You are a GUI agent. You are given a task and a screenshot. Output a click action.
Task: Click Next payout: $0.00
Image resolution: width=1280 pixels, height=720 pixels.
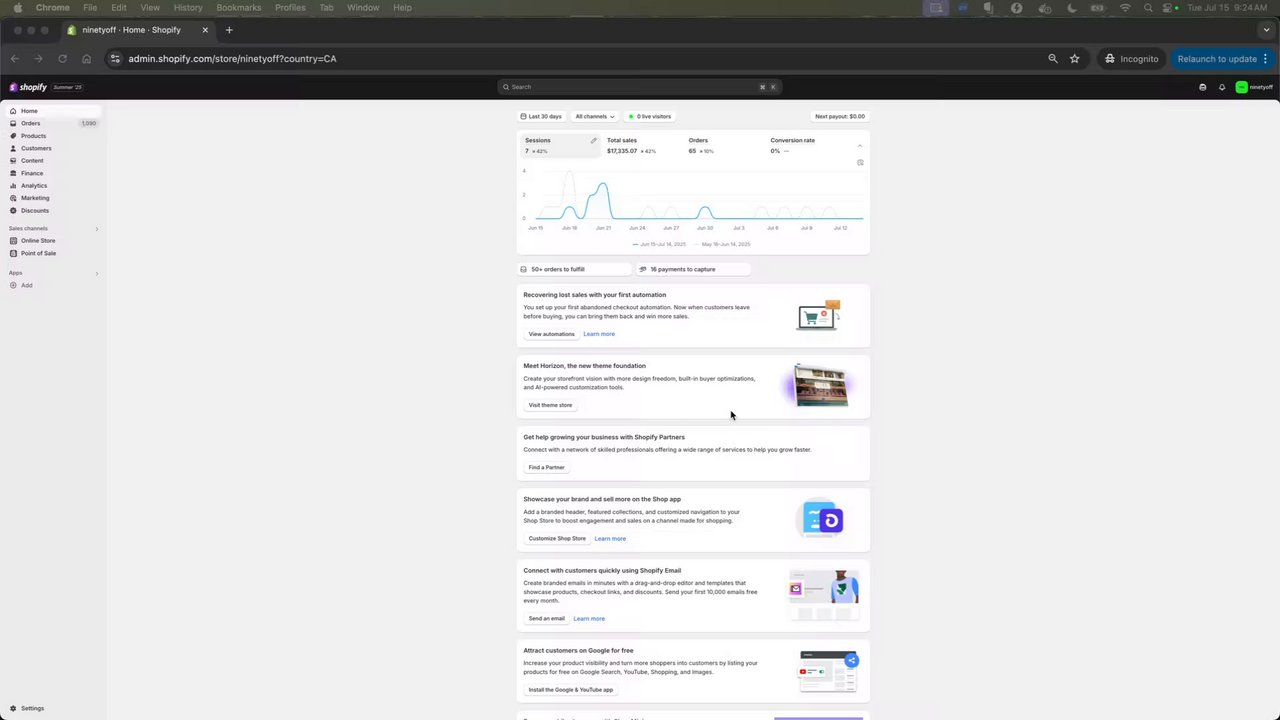[x=840, y=116]
